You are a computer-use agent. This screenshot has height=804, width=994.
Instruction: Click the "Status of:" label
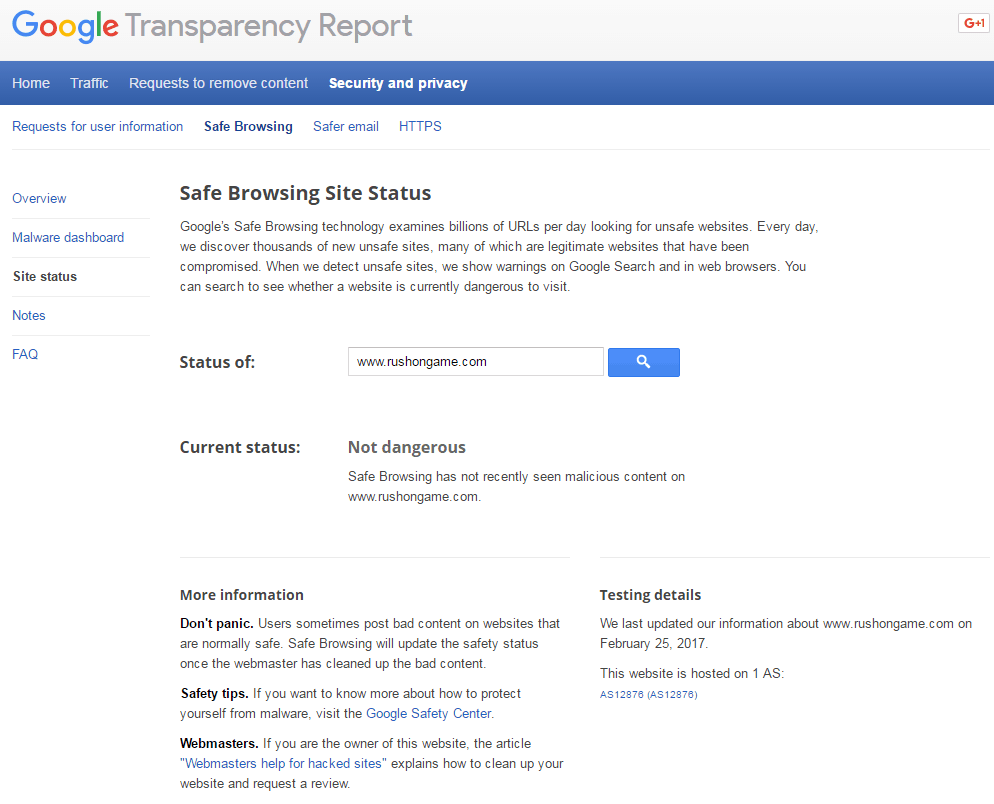click(x=217, y=362)
